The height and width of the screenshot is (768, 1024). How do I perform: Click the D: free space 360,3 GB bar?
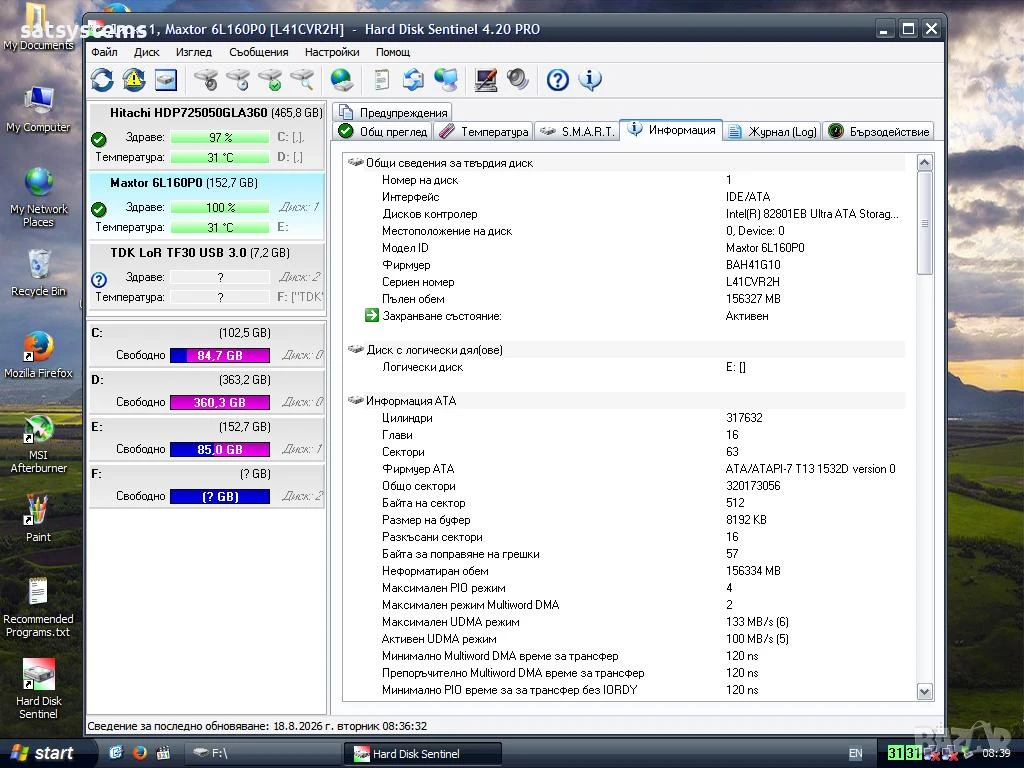(x=220, y=402)
